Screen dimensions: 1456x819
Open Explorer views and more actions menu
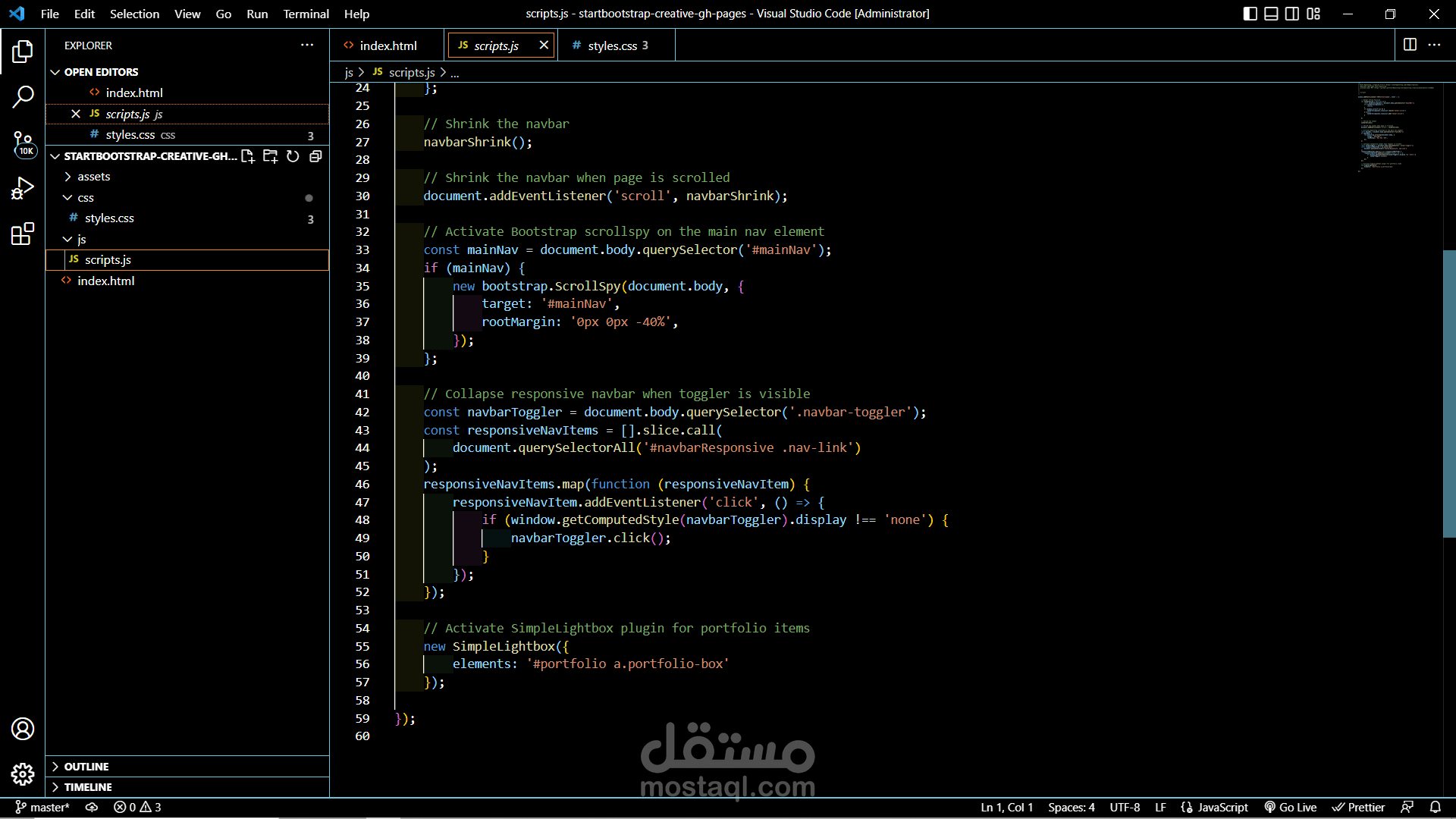(307, 45)
